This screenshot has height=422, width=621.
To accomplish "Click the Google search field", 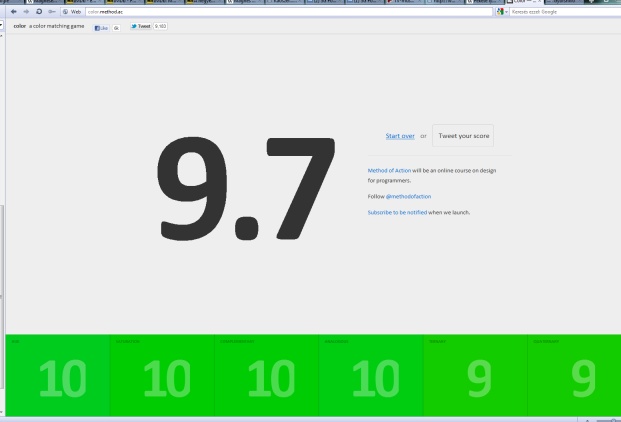I will (x=560, y=11).
